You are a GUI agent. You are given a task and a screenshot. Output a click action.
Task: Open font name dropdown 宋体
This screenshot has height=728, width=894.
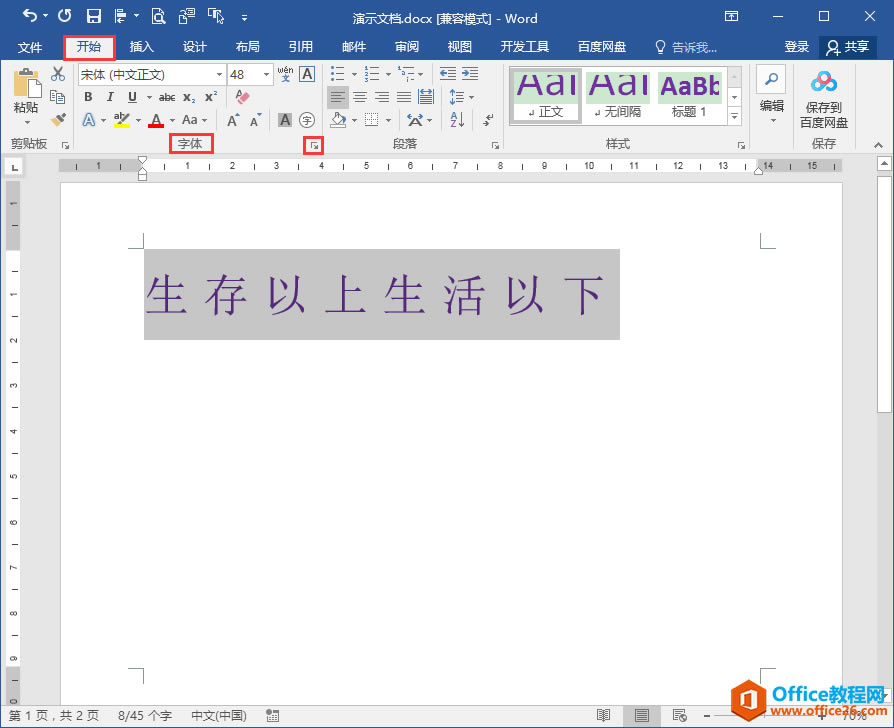tap(219, 75)
